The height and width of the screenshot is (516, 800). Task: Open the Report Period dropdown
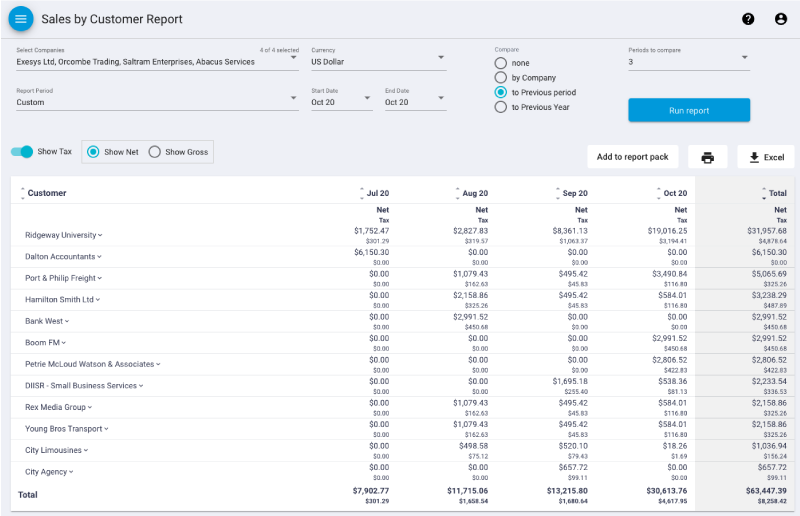[157, 102]
